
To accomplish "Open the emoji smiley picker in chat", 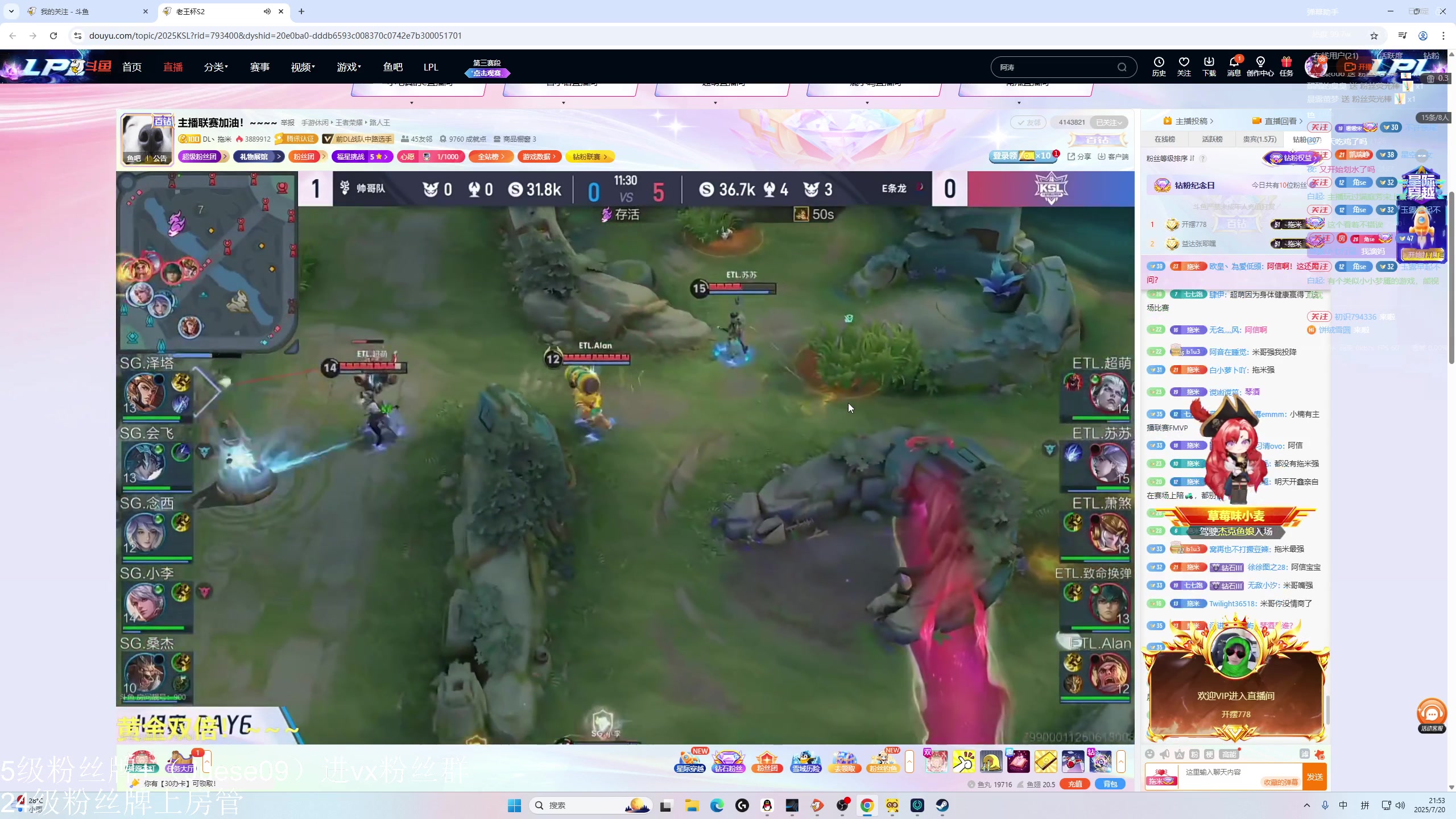I will pos(1149,754).
